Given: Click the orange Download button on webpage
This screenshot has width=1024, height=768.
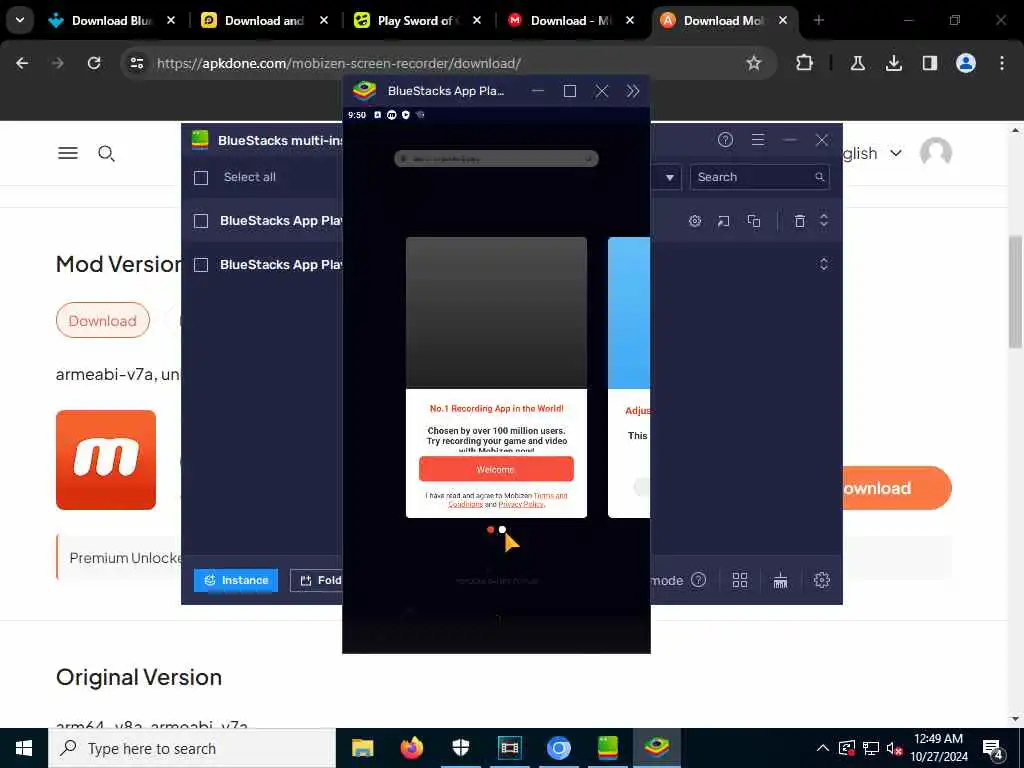Looking at the screenshot, I should 895,488.
